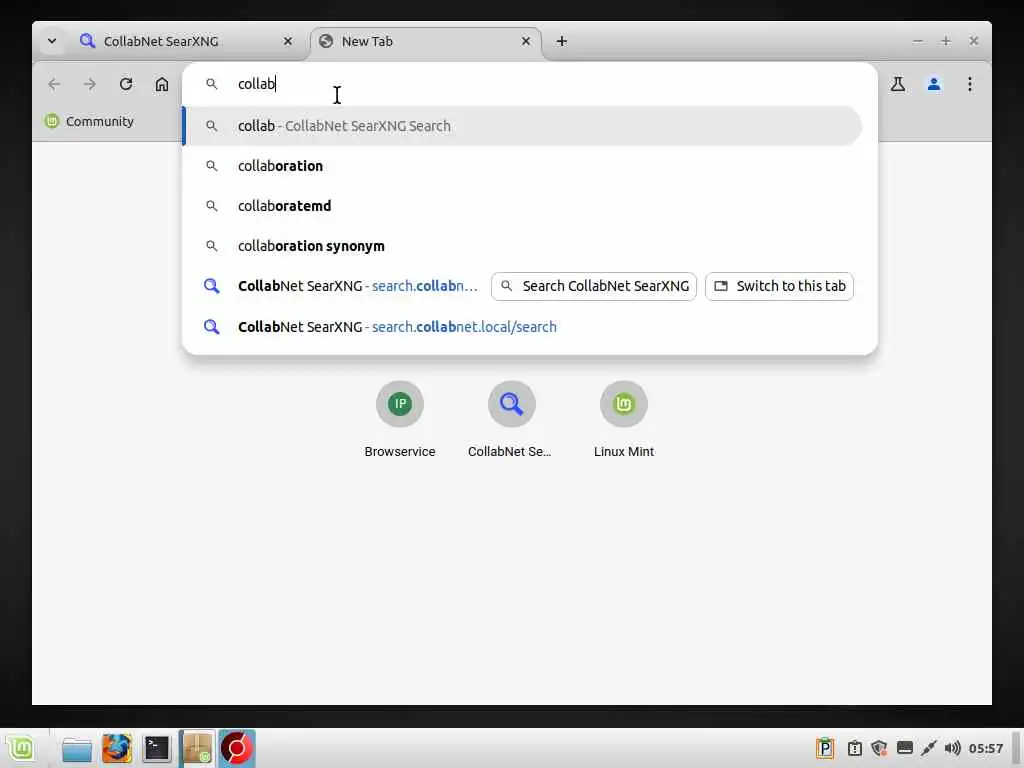
Task: Open the CollabNet SearXNG shortcut tile
Action: pos(511,419)
